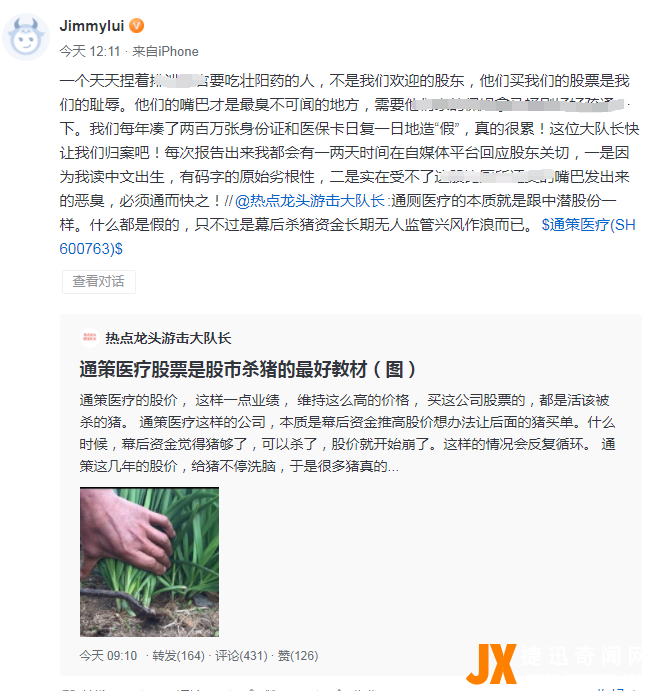
Task: Click the 查看对话 button
Action: [99, 282]
